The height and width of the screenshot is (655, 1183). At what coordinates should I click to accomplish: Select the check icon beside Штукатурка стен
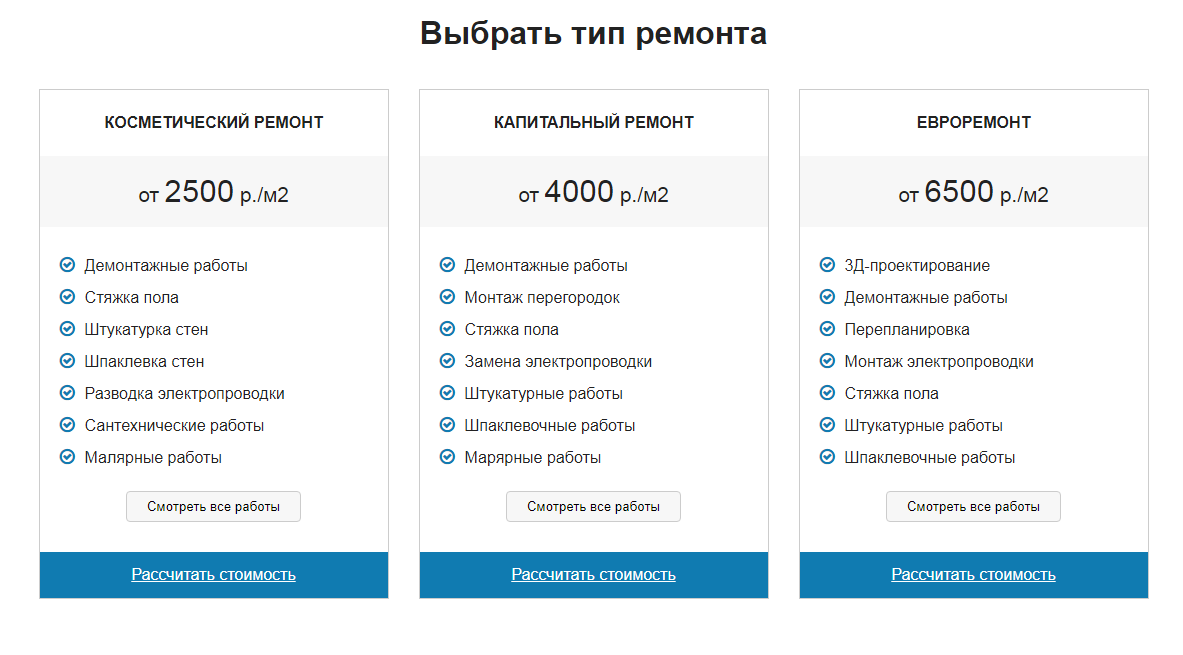(65, 329)
